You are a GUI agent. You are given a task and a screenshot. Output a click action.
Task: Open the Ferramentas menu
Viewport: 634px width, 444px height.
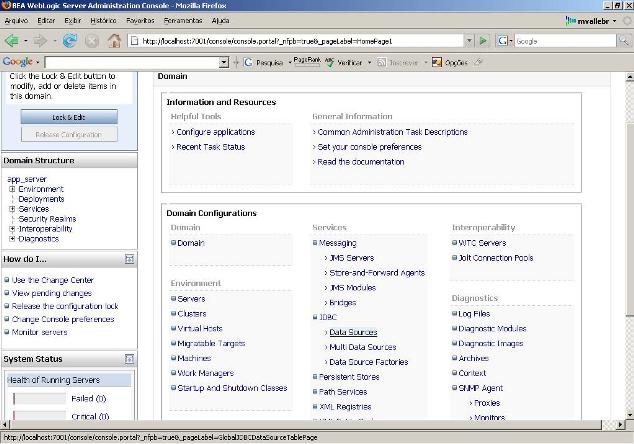coord(183,20)
